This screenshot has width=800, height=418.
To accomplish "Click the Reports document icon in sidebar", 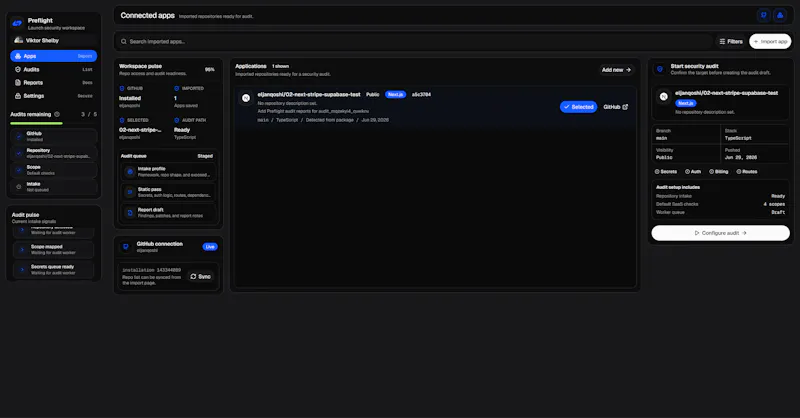I will (18, 83).
